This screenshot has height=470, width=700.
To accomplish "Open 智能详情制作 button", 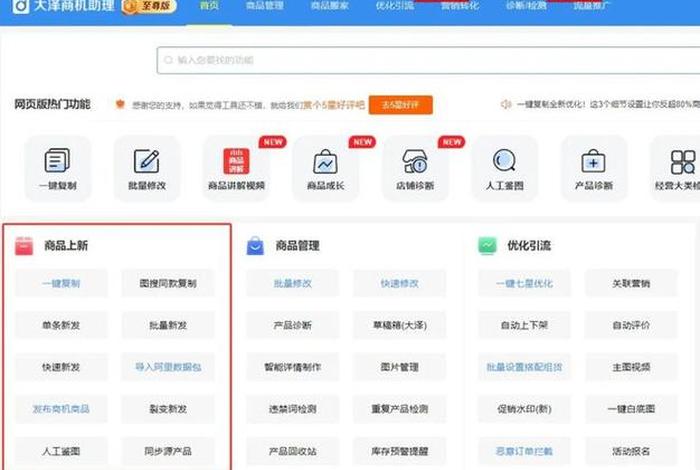I will click(293, 367).
